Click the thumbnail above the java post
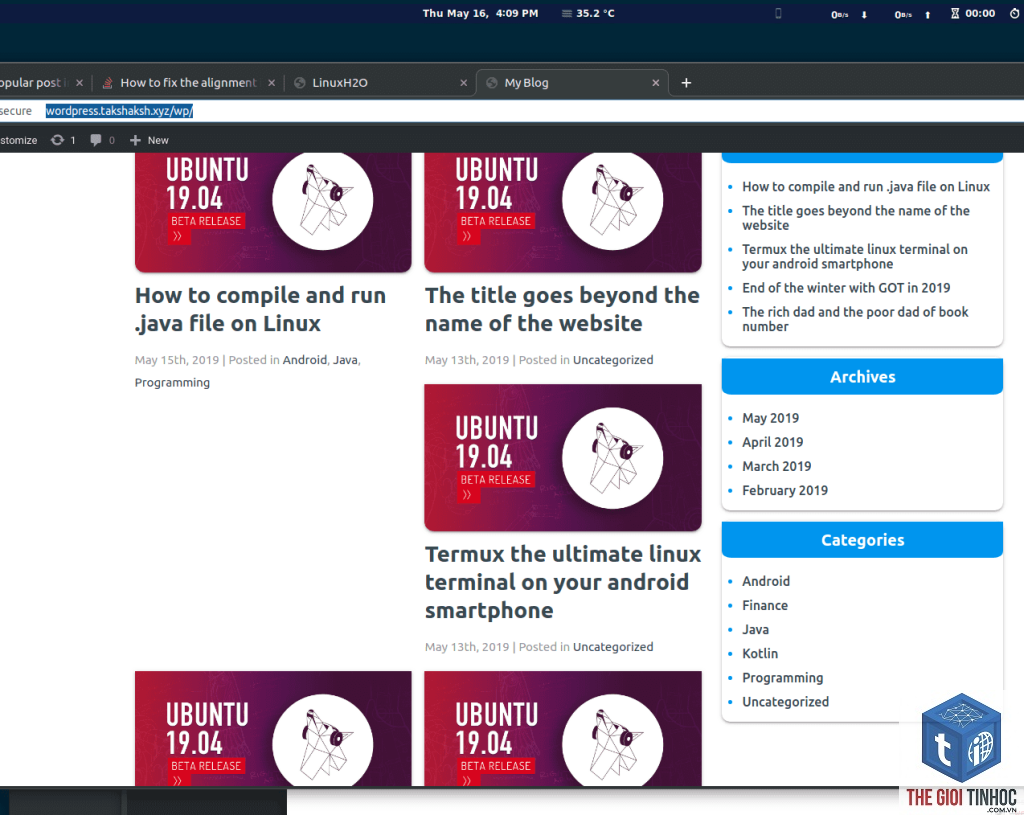This screenshot has height=815, width=1024. pos(273,212)
